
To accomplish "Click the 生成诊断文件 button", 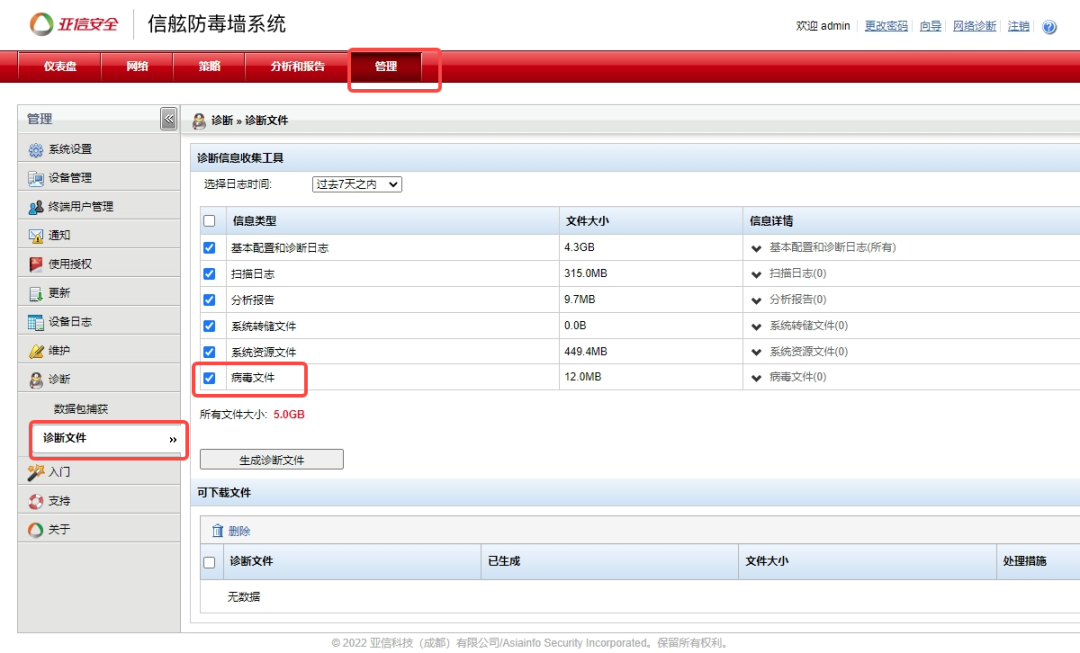I will pos(272,460).
